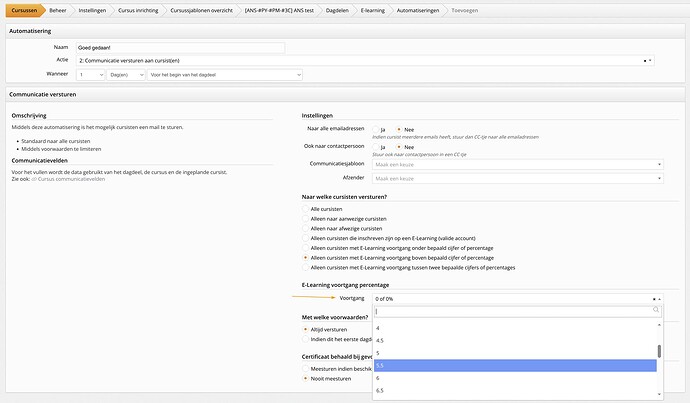Open 'Voor het begin van het dagdeel' dropdown
Viewport: 690px width, 403px height.
click(x=223, y=74)
